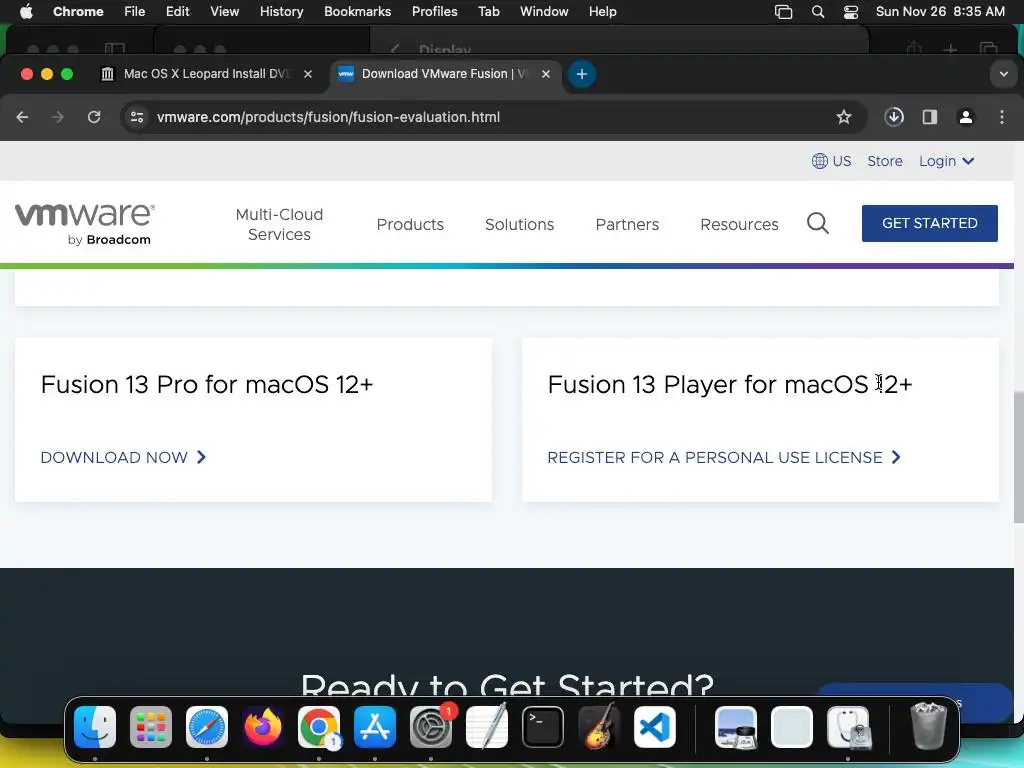Viewport: 1024px width, 768px height.
Task: Close the Mac OS X Leopard tab
Action: coord(308,74)
